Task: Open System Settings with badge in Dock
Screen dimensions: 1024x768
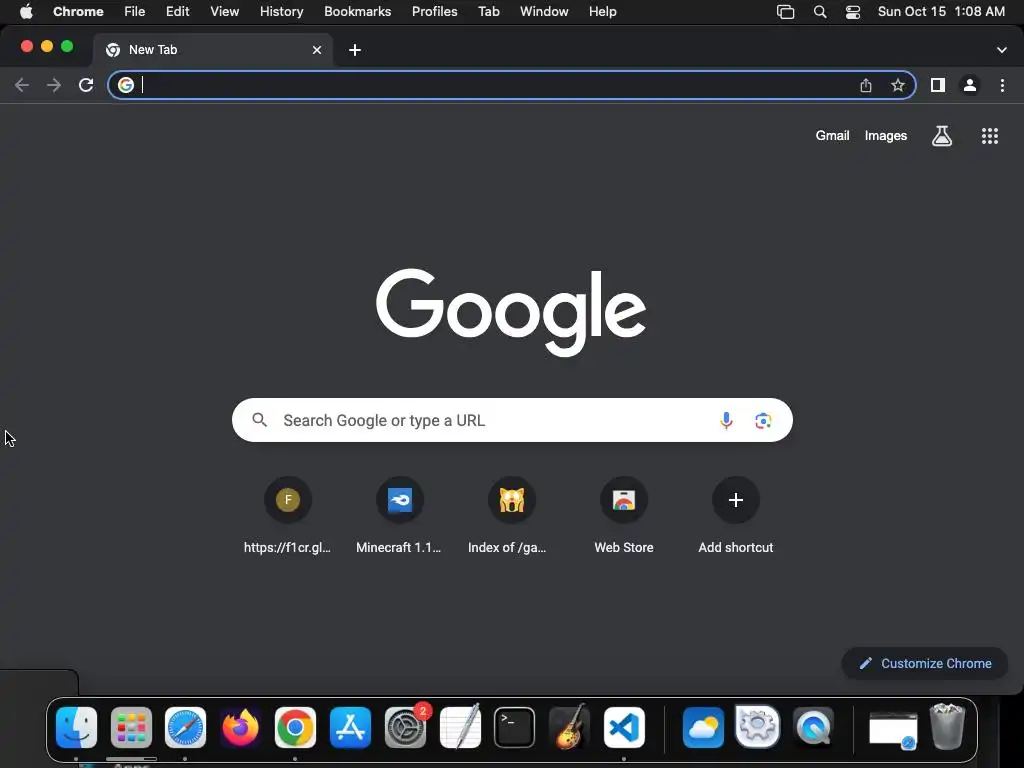Action: pyautogui.click(x=406, y=727)
